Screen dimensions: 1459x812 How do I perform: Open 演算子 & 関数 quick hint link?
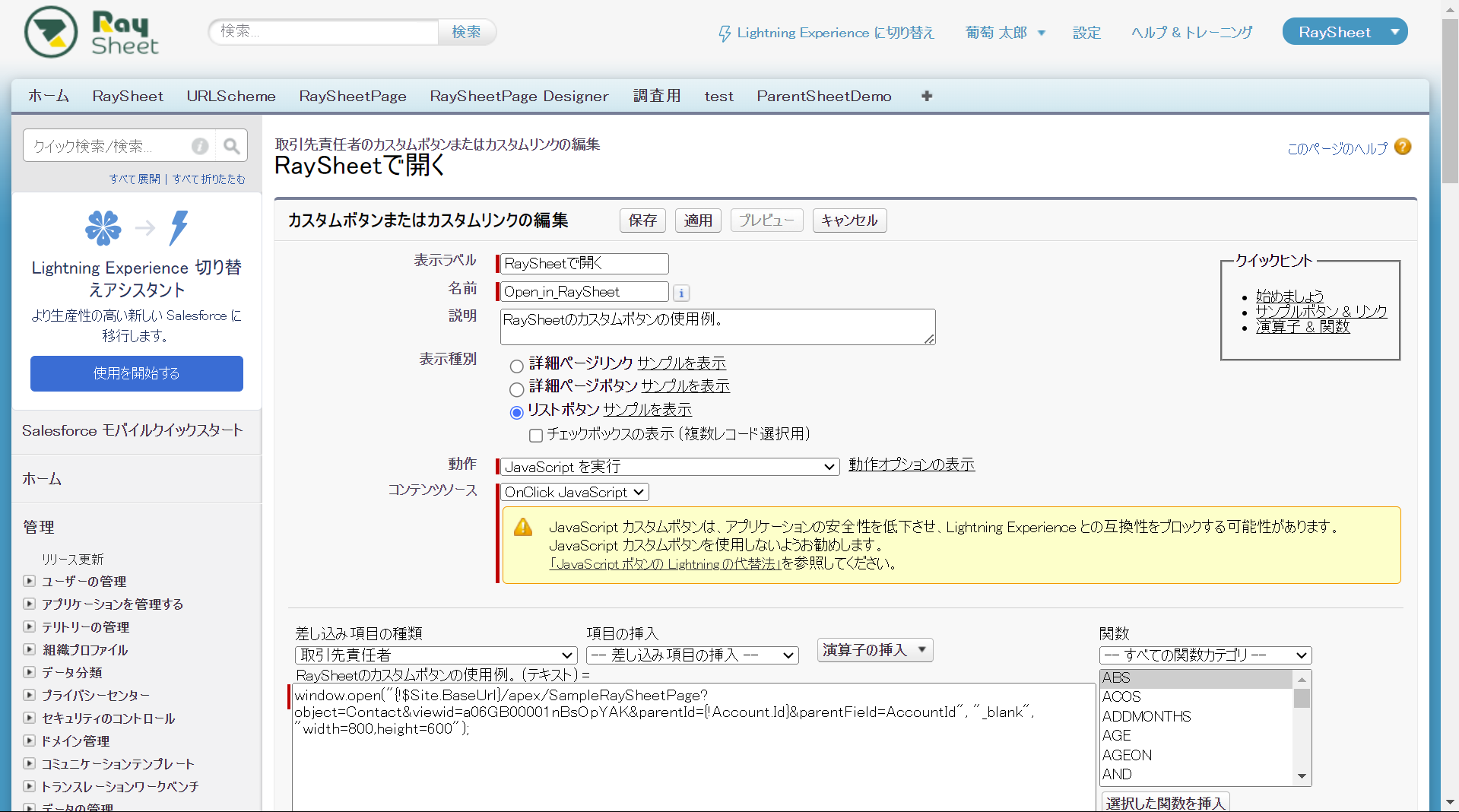[x=1302, y=327]
